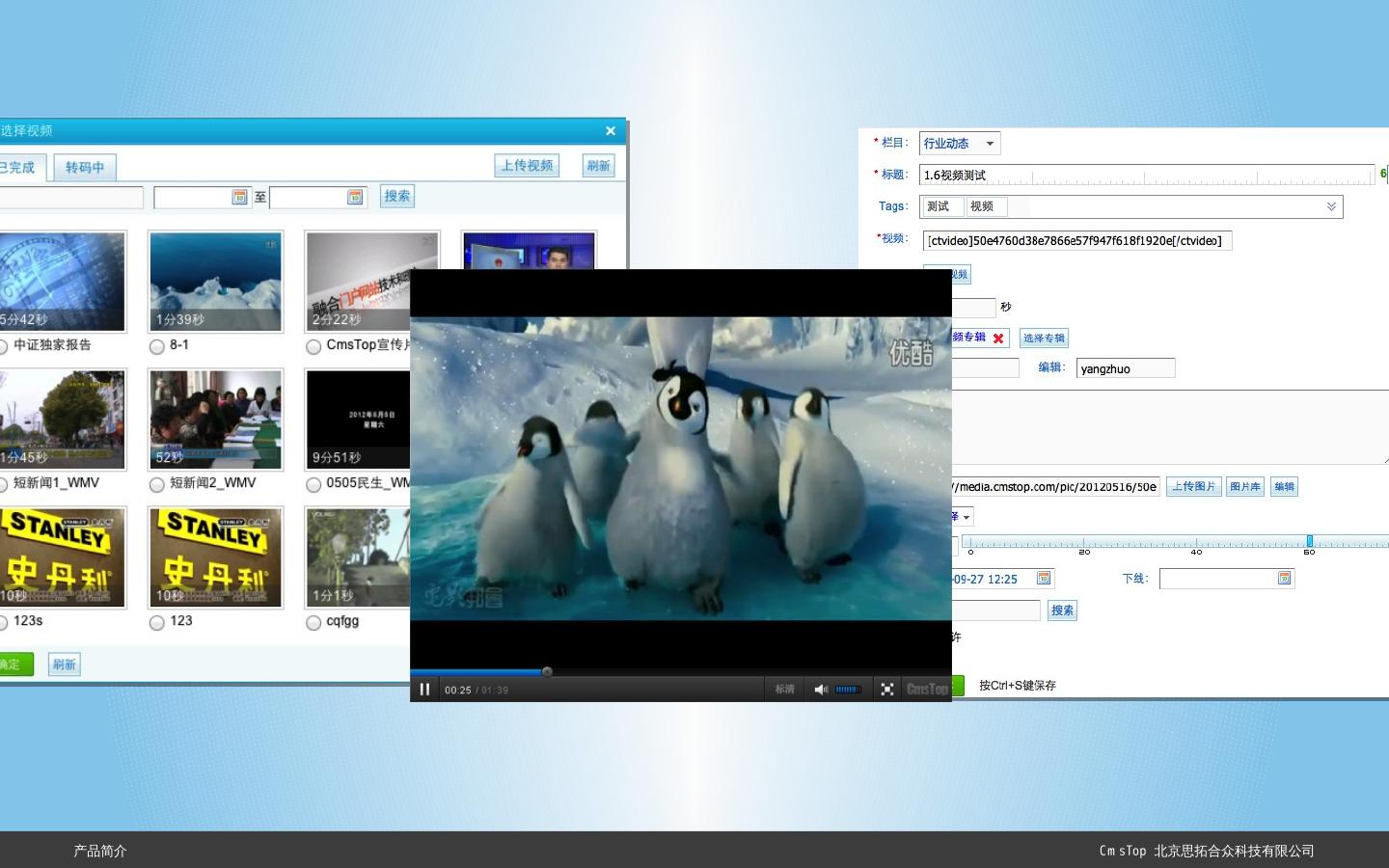
Task: Open calendar picker for search start date
Action: pos(239,197)
